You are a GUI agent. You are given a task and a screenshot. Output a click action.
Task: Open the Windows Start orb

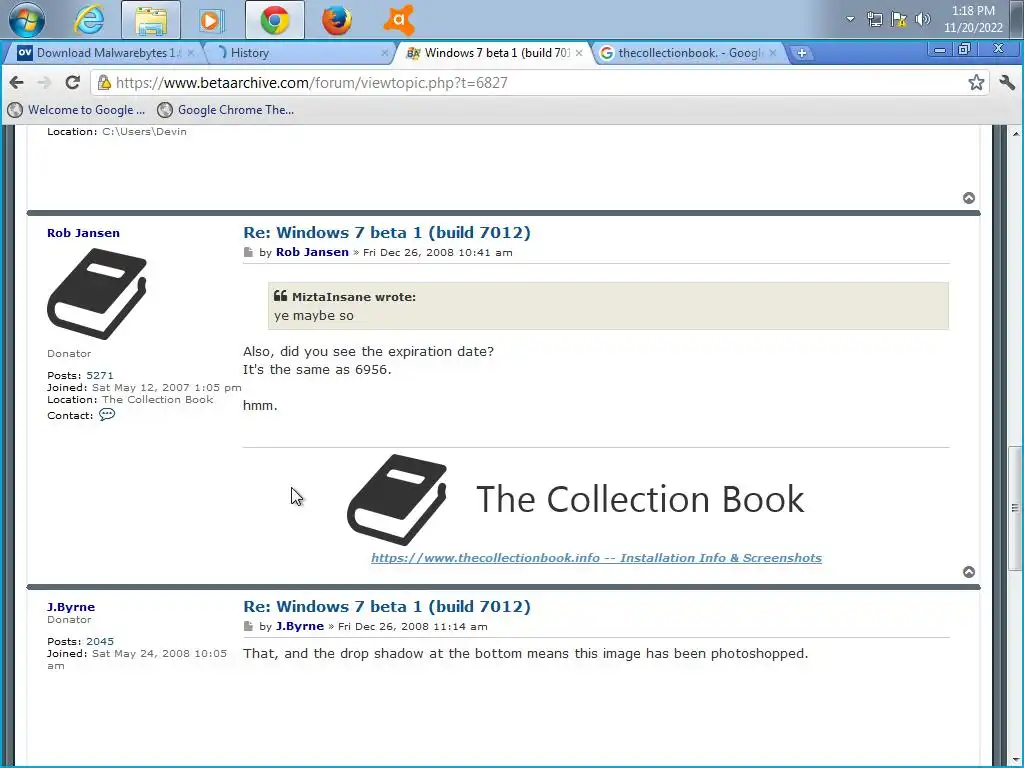pos(27,20)
